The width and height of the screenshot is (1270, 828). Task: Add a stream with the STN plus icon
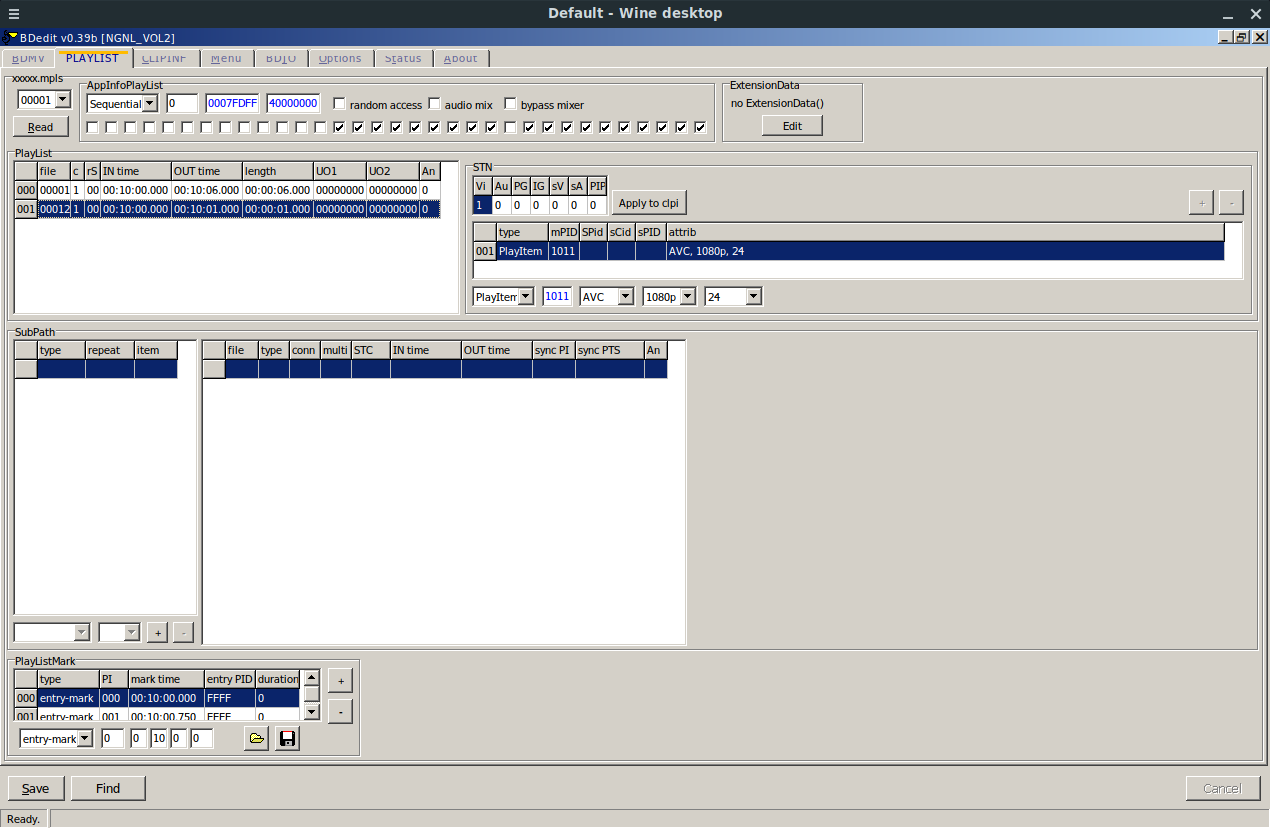pos(1201,202)
